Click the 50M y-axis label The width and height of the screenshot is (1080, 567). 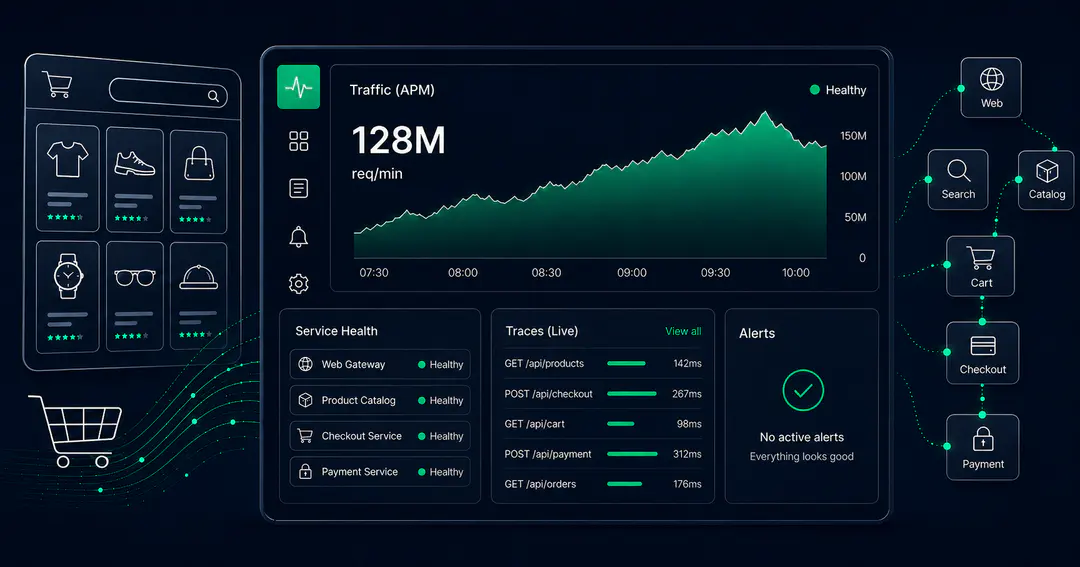(855, 217)
